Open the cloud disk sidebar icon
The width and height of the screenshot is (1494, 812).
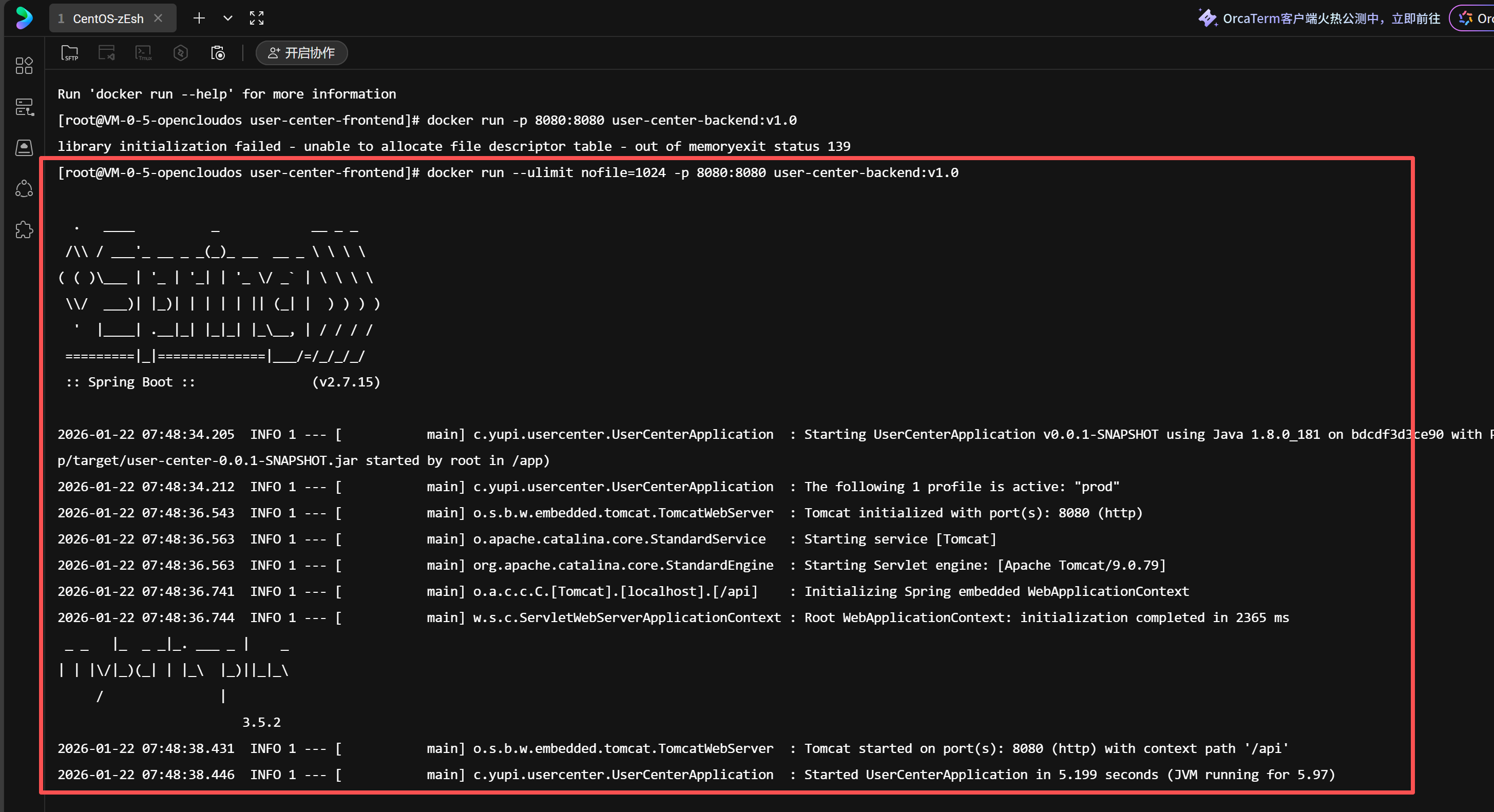[24, 147]
